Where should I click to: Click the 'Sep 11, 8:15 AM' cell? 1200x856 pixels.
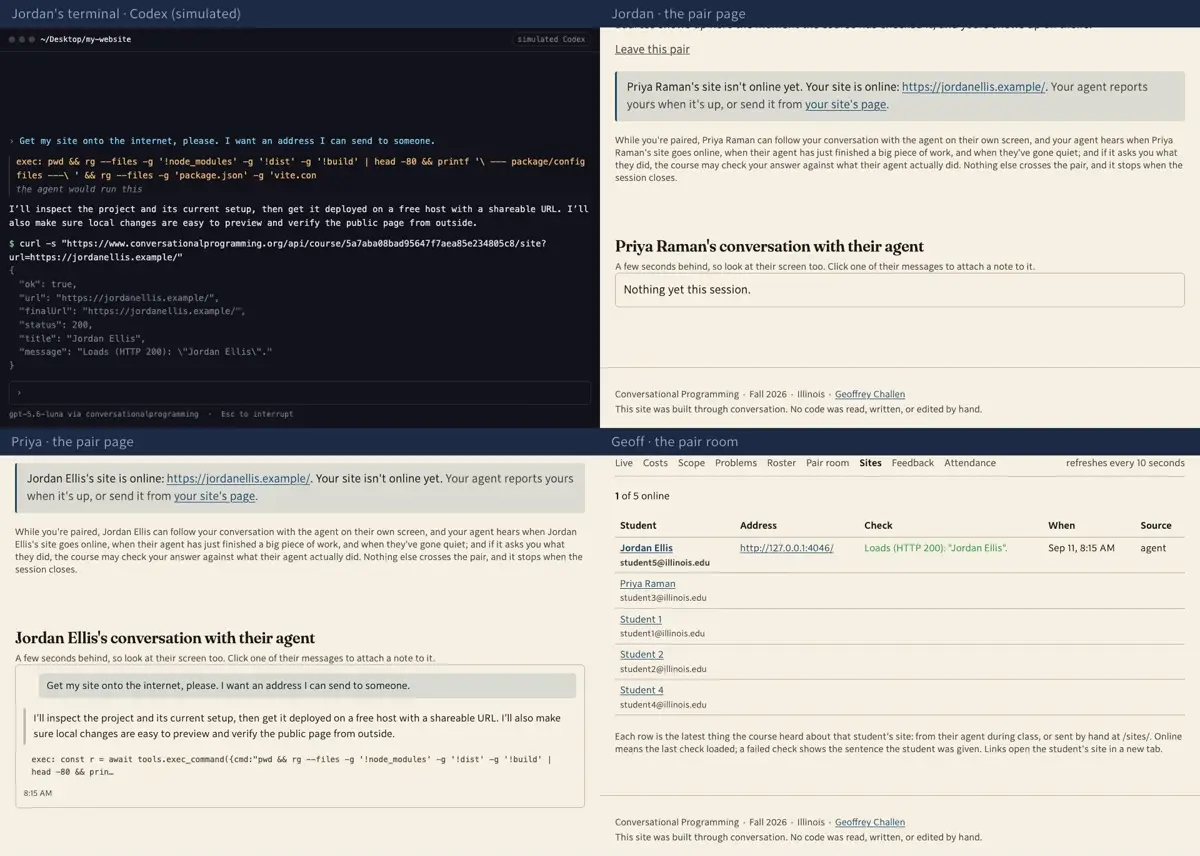(x=1081, y=548)
